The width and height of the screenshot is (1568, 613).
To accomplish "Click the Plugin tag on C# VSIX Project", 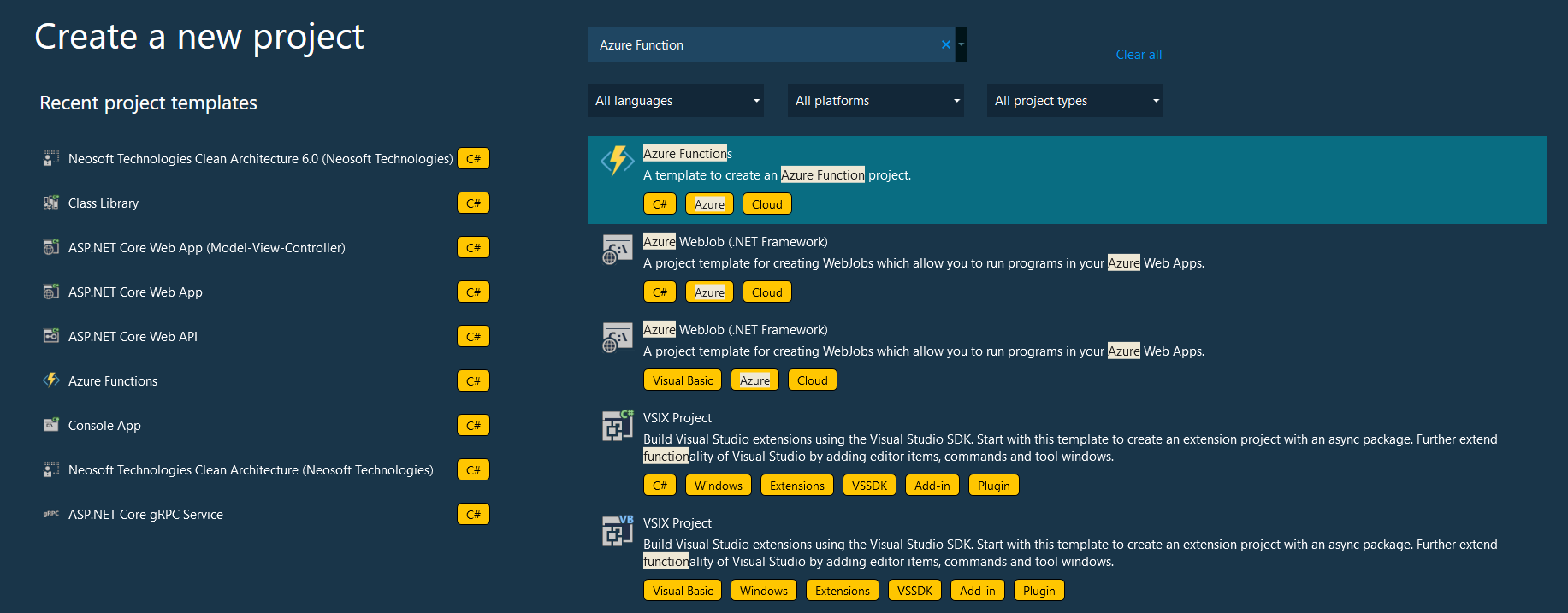I will (x=994, y=485).
